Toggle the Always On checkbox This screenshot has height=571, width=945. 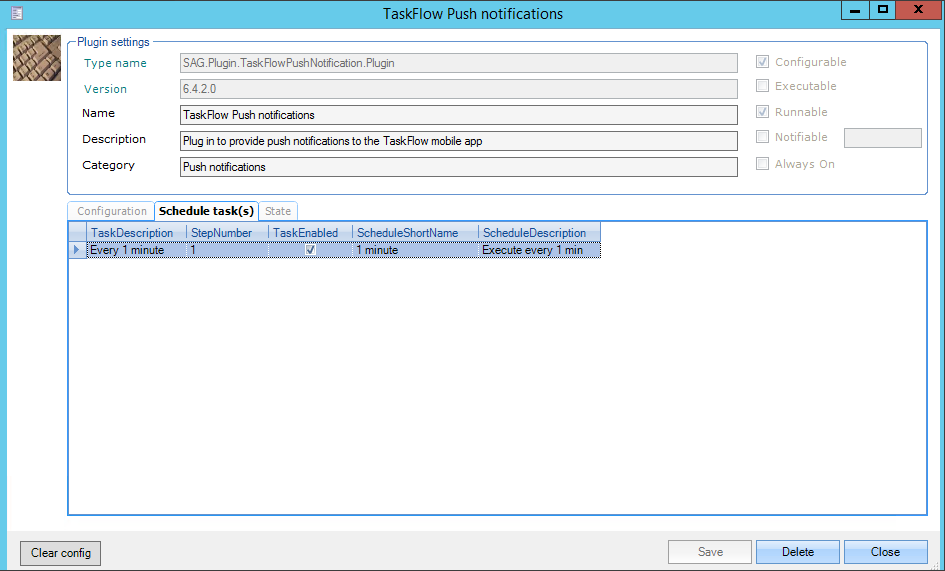pyautogui.click(x=762, y=164)
